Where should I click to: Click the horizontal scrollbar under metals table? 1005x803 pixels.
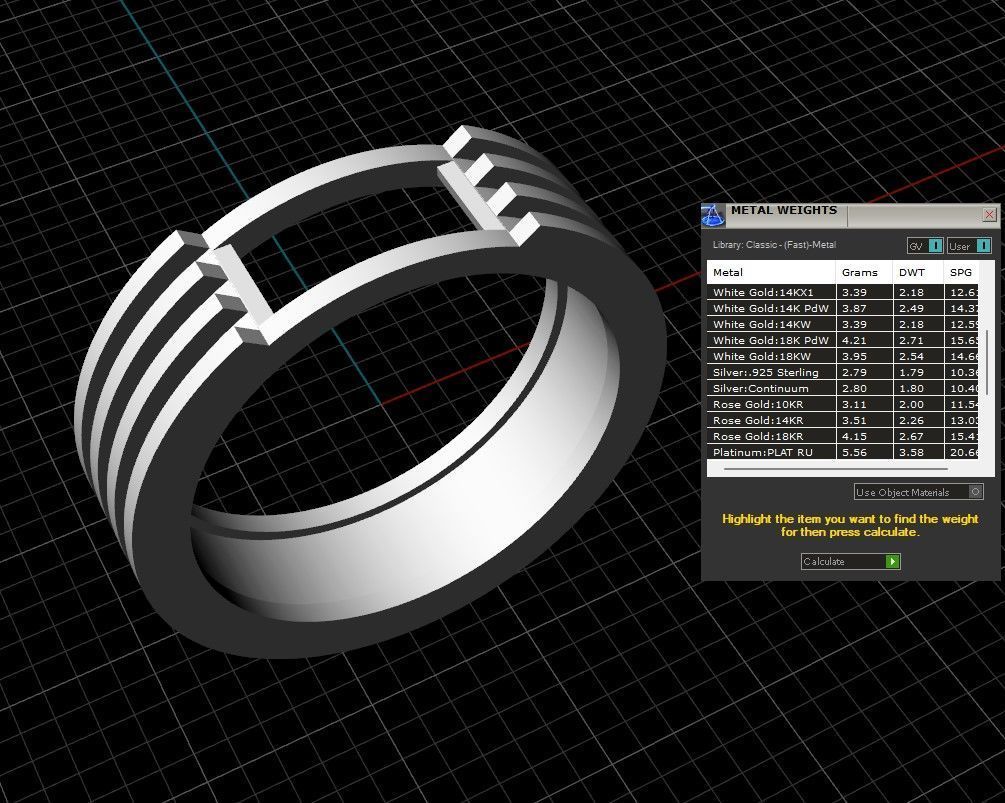pos(836,468)
